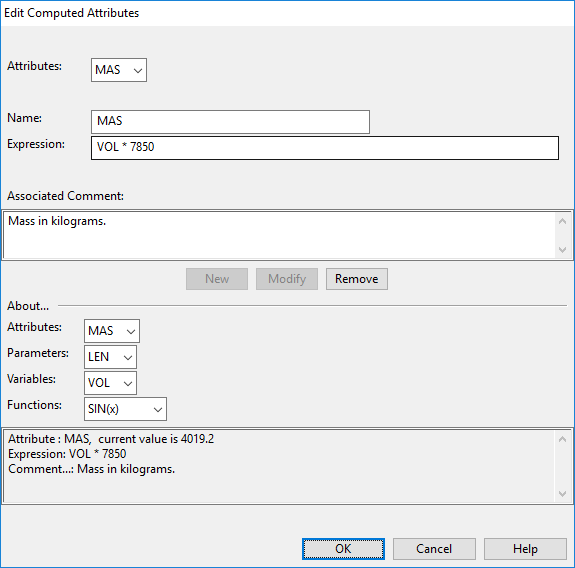Click the Edit Computed Attributes title bar
The image size is (575, 568).
pyautogui.click(x=288, y=13)
